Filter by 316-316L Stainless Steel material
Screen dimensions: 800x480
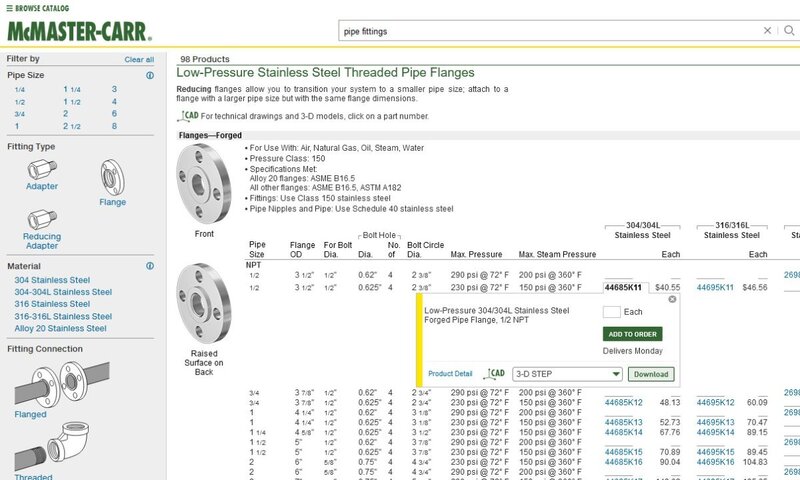pos(63,316)
